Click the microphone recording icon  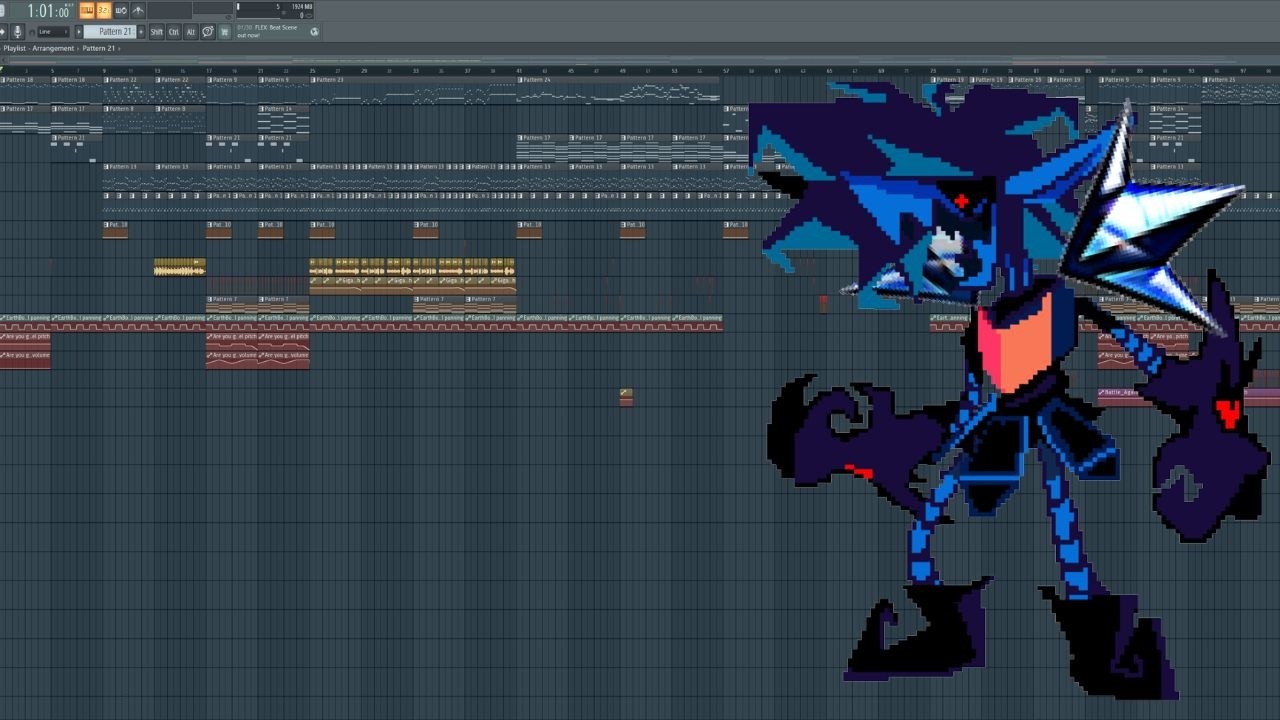pyautogui.click(x=18, y=31)
